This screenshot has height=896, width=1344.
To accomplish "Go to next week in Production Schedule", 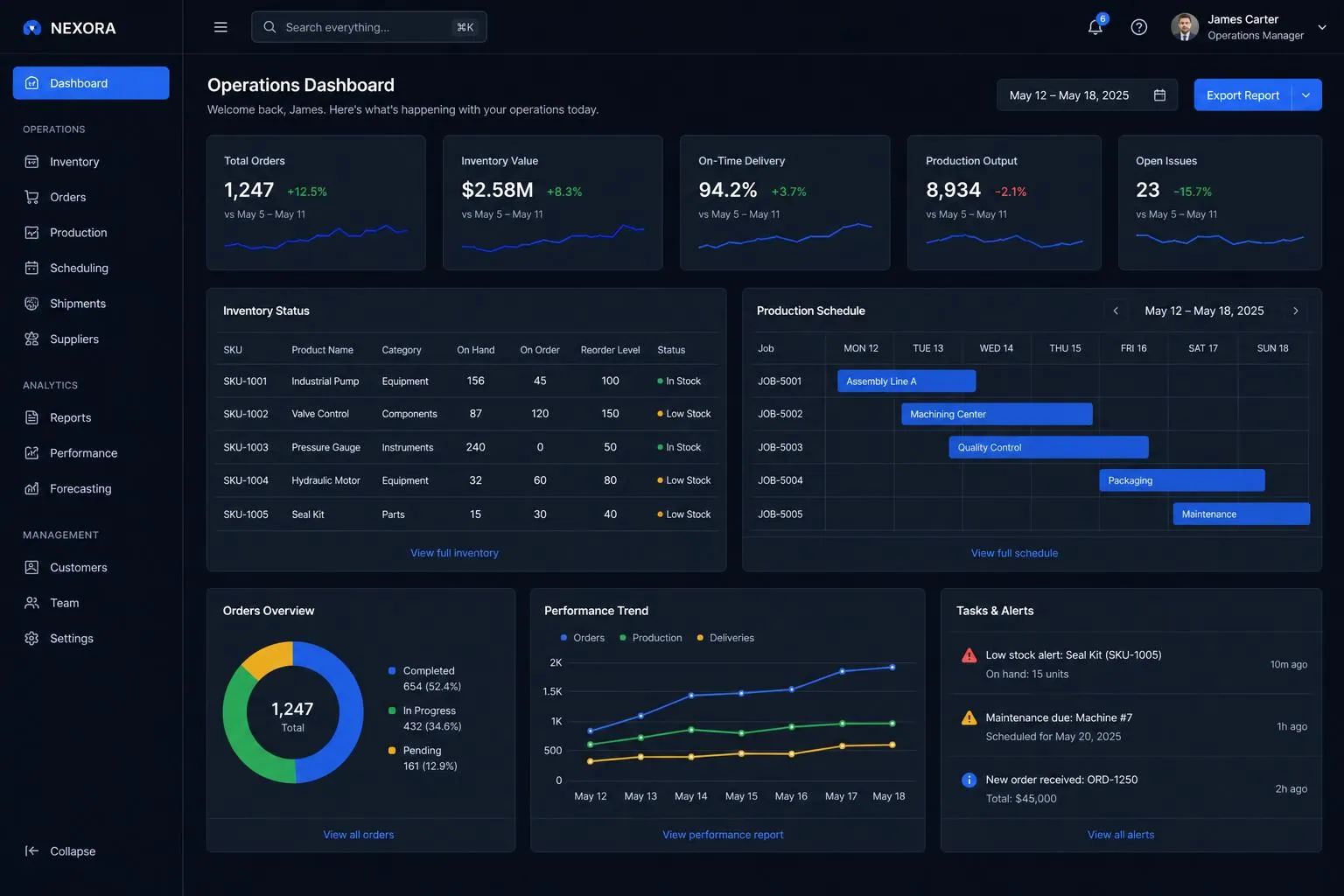I will pos(1296,311).
